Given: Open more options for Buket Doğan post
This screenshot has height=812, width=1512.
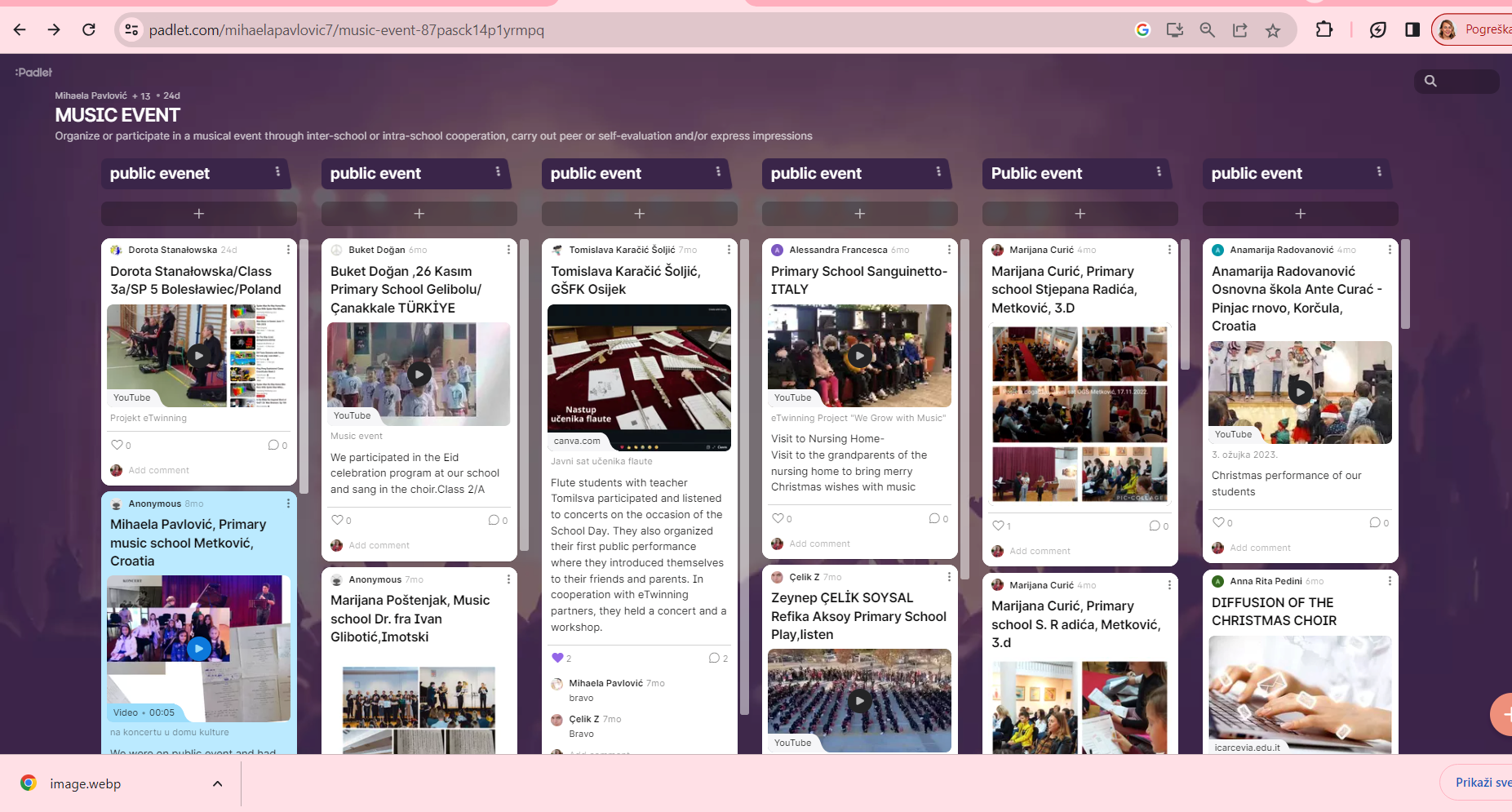Looking at the screenshot, I should click(508, 250).
